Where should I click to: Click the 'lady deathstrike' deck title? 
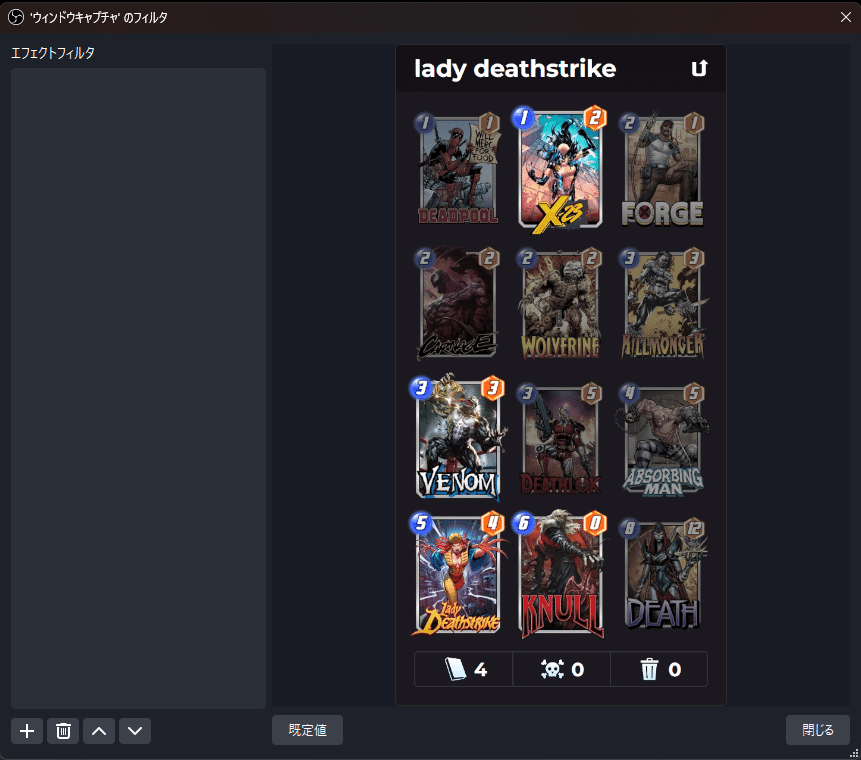click(x=515, y=69)
